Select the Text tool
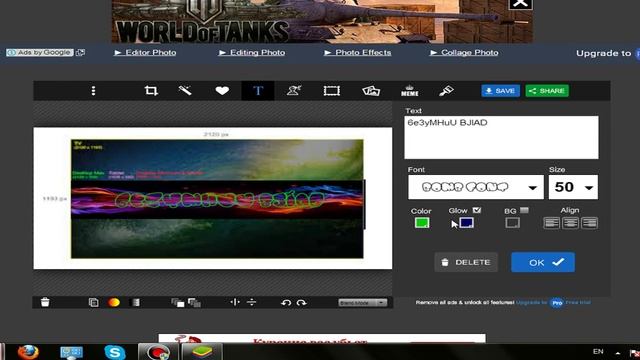The image size is (640, 360). tap(258, 91)
